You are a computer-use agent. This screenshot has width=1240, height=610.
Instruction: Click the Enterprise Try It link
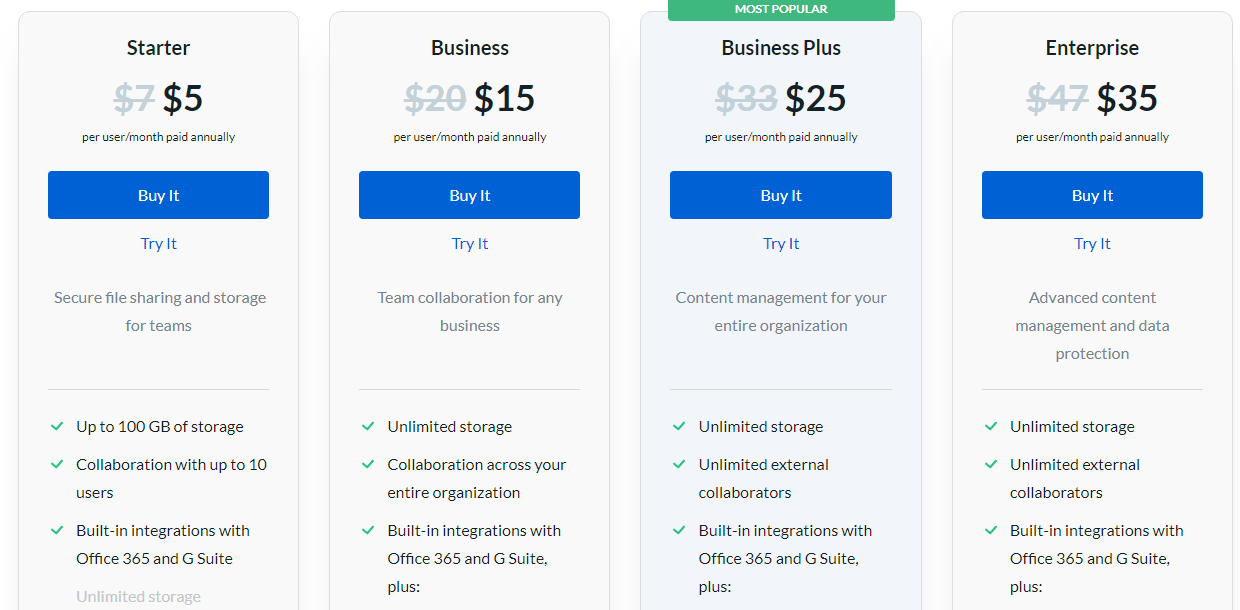tap(1092, 244)
